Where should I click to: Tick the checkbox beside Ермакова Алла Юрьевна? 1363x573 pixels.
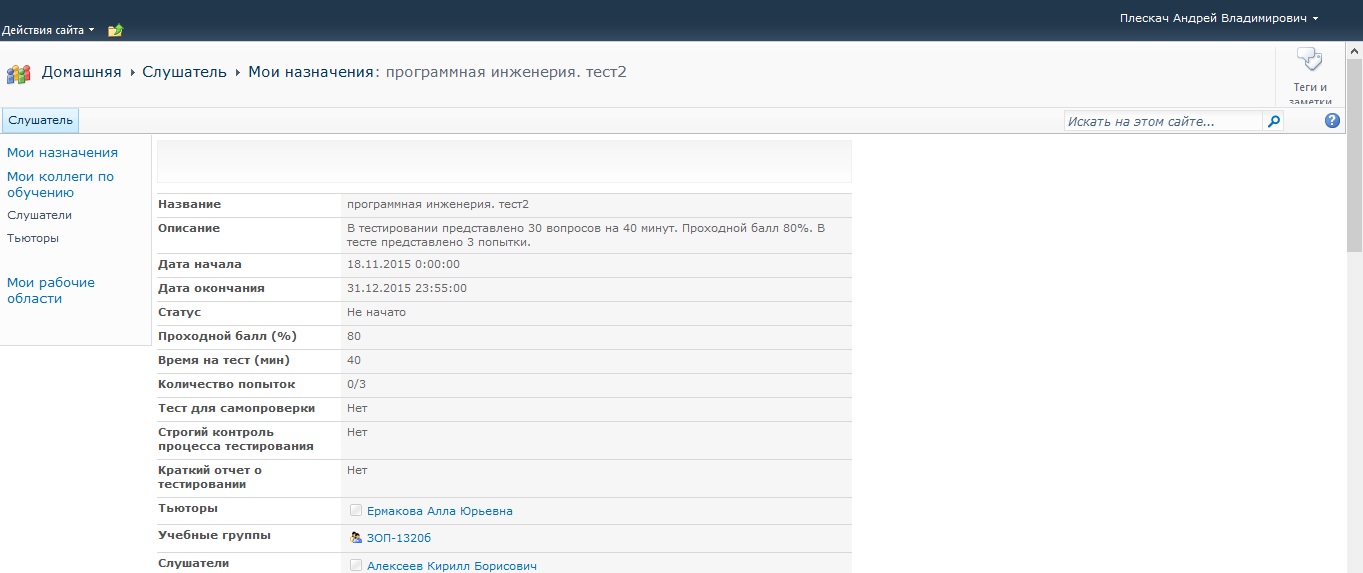[x=356, y=510]
